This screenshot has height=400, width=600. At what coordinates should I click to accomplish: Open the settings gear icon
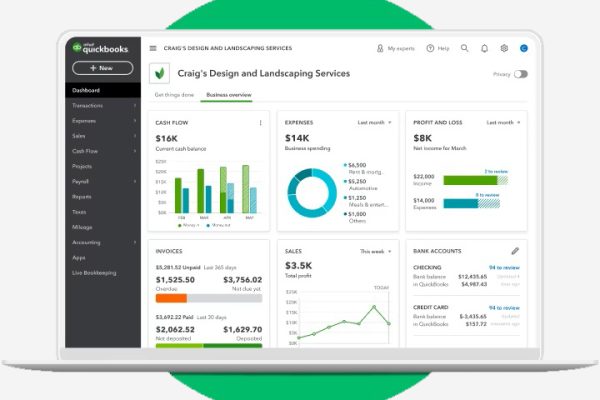point(504,48)
